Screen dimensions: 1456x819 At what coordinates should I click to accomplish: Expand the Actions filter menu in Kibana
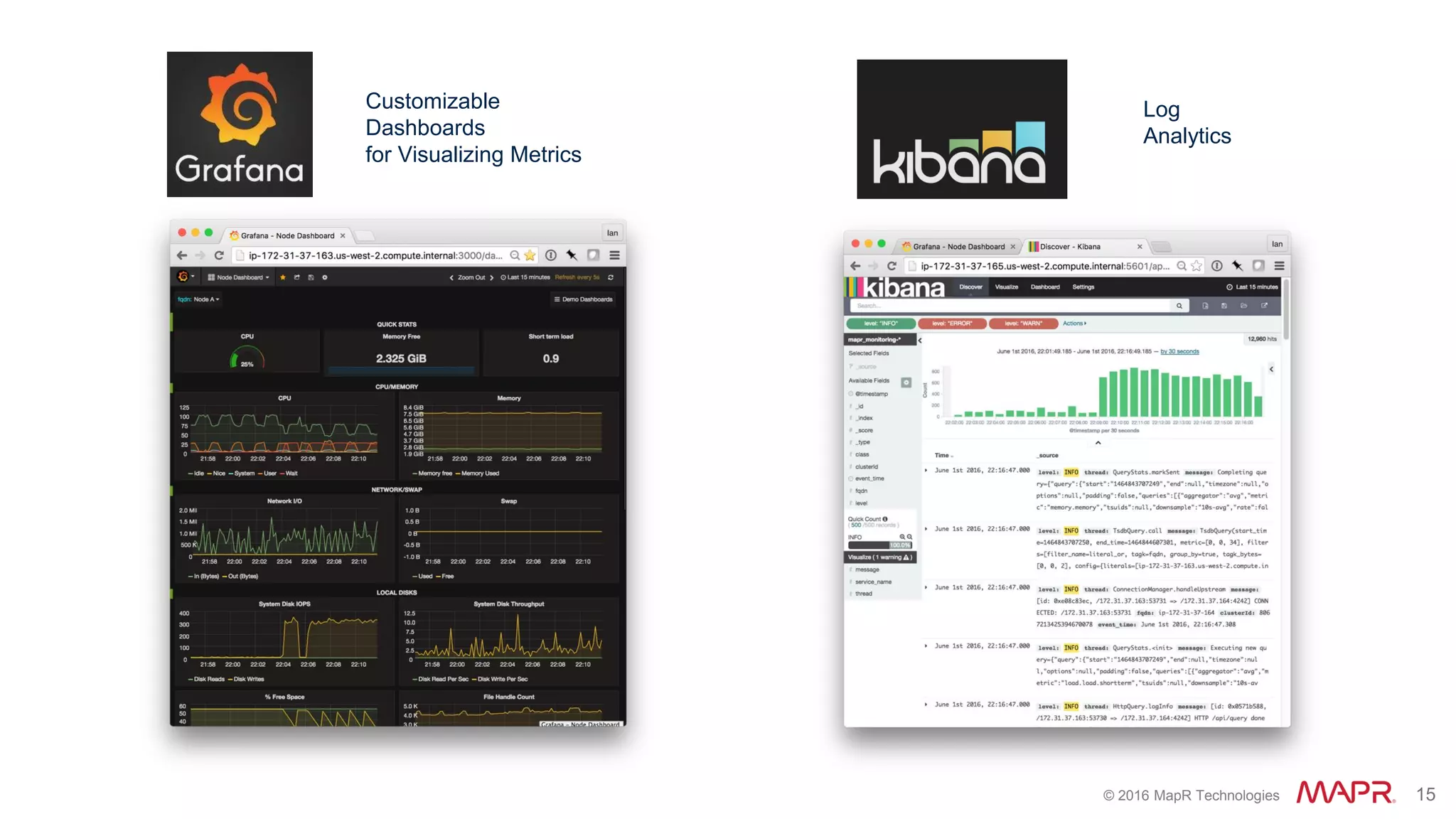tap(1074, 323)
